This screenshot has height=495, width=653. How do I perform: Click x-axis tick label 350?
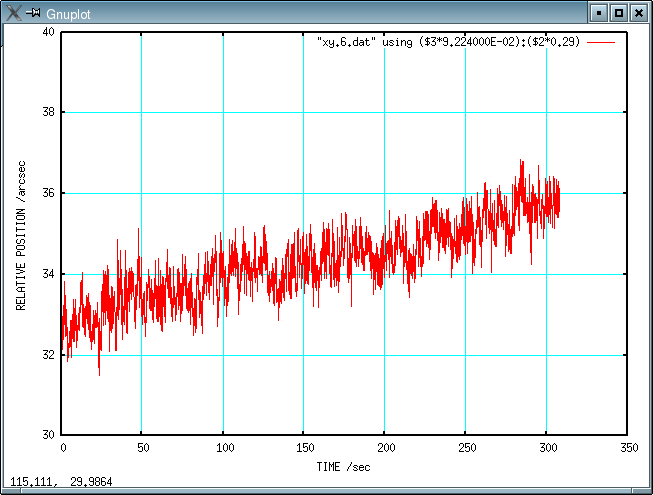(629, 448)
